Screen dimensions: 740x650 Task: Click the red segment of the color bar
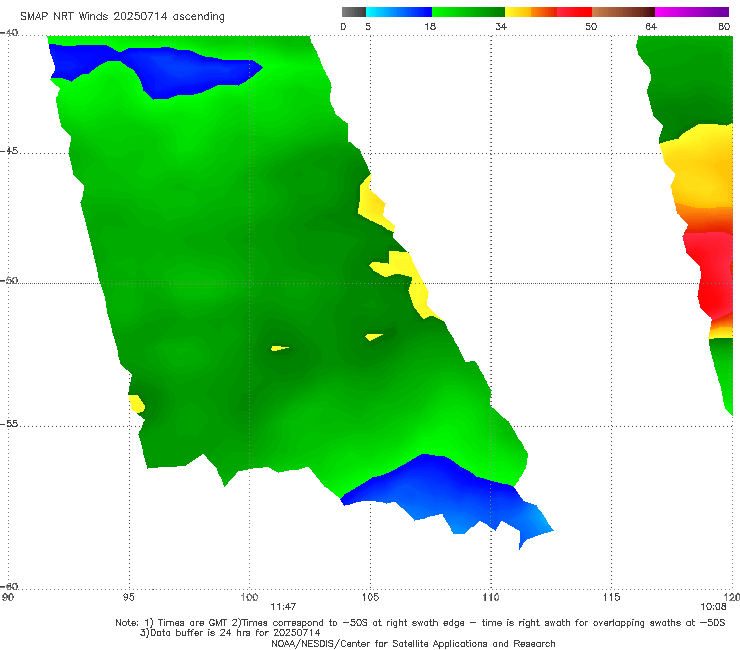pyautogui.click(x=574, y=12)
